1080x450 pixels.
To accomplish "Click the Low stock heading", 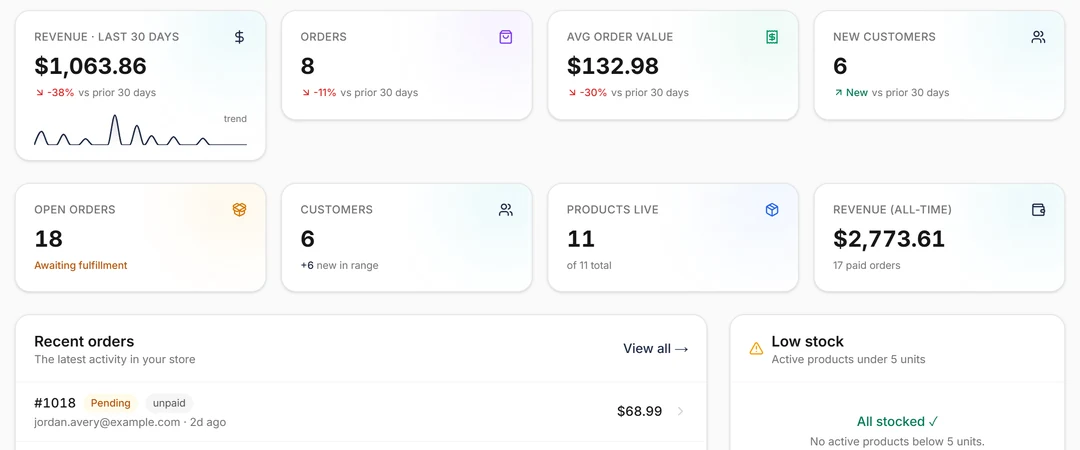I will (x=807, y=341).
